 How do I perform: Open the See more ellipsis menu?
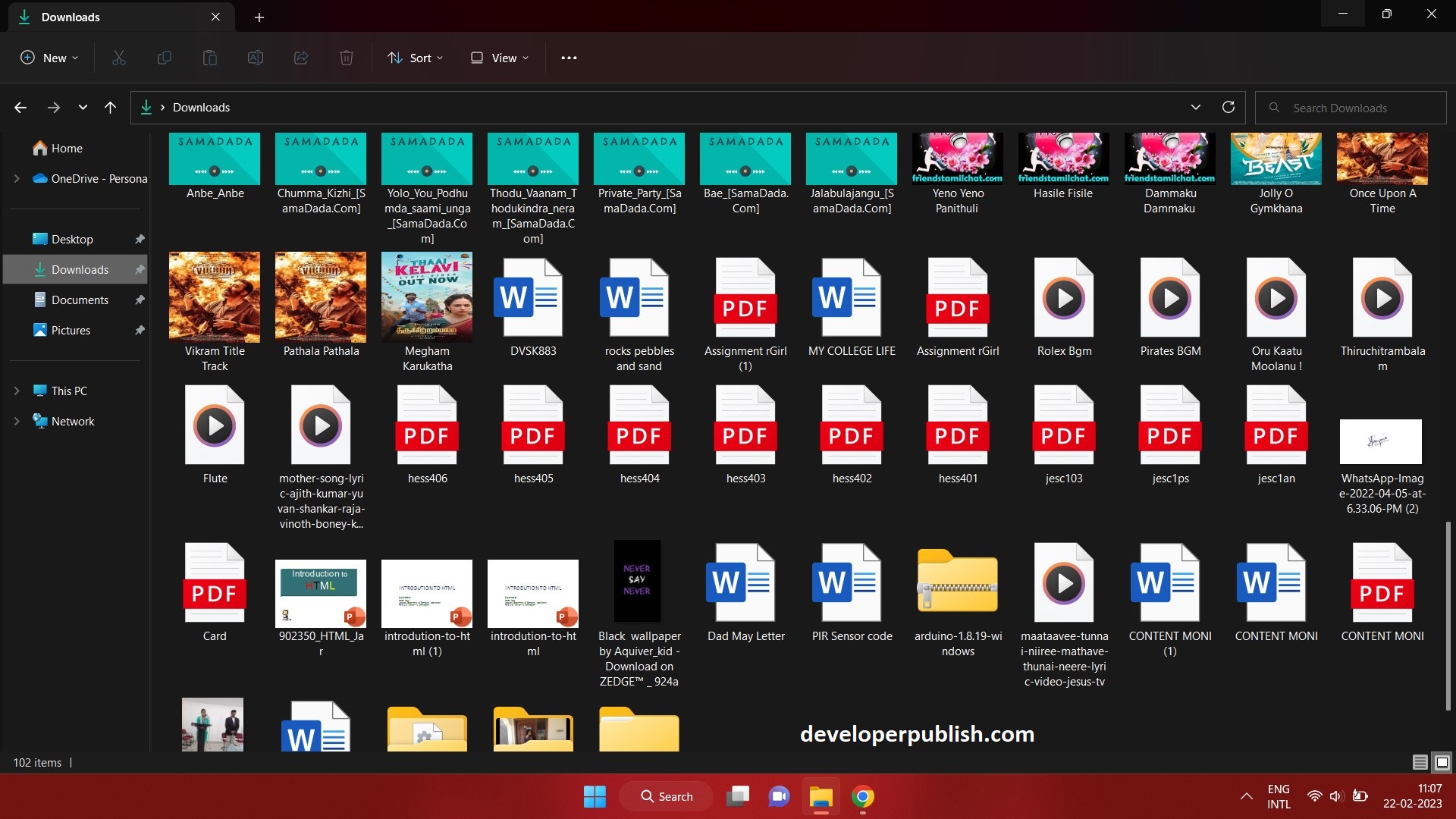coord(569,58)
